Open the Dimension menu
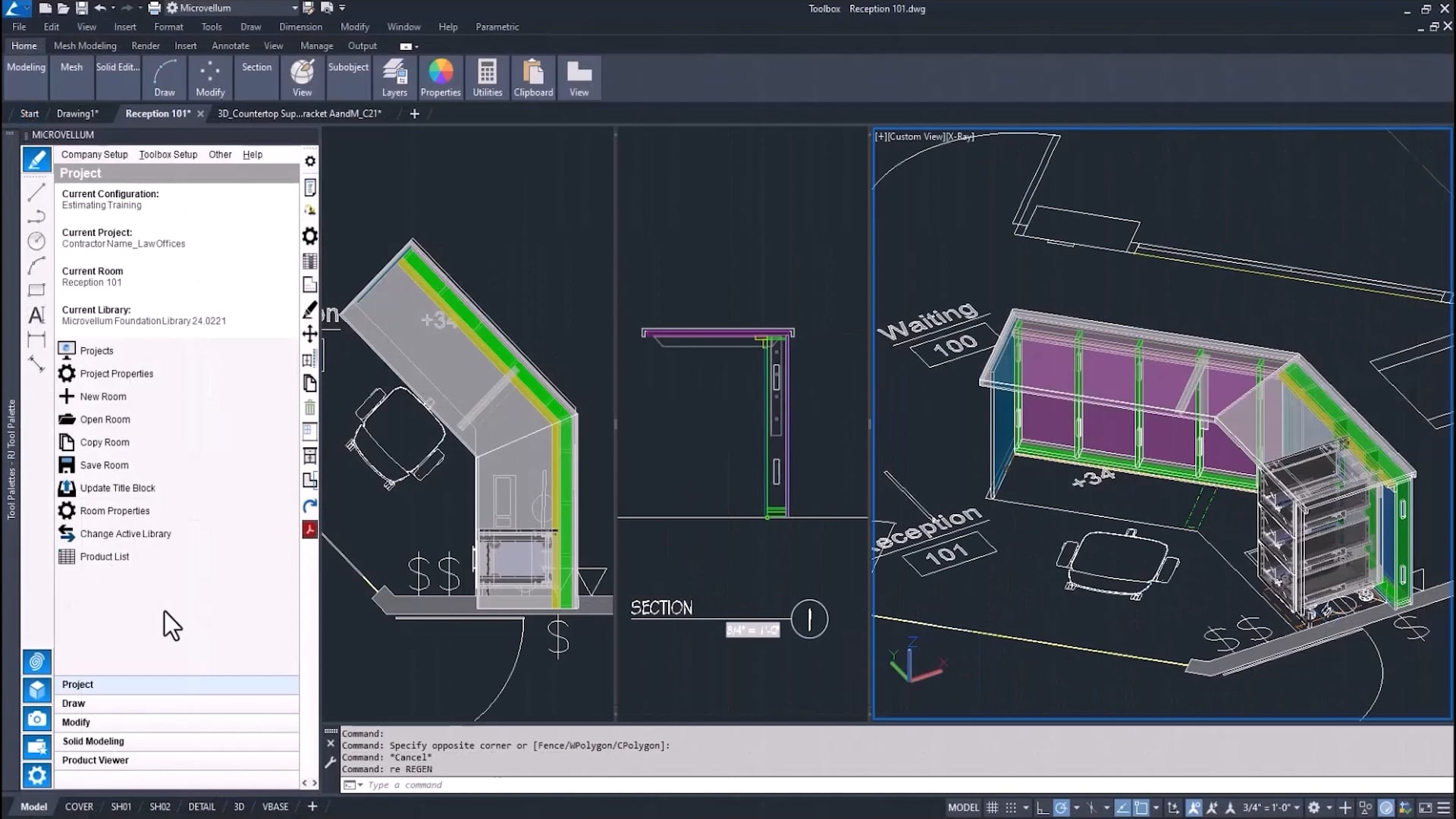The height and width of the screenshot is (819, 1456). coord(300,27)
